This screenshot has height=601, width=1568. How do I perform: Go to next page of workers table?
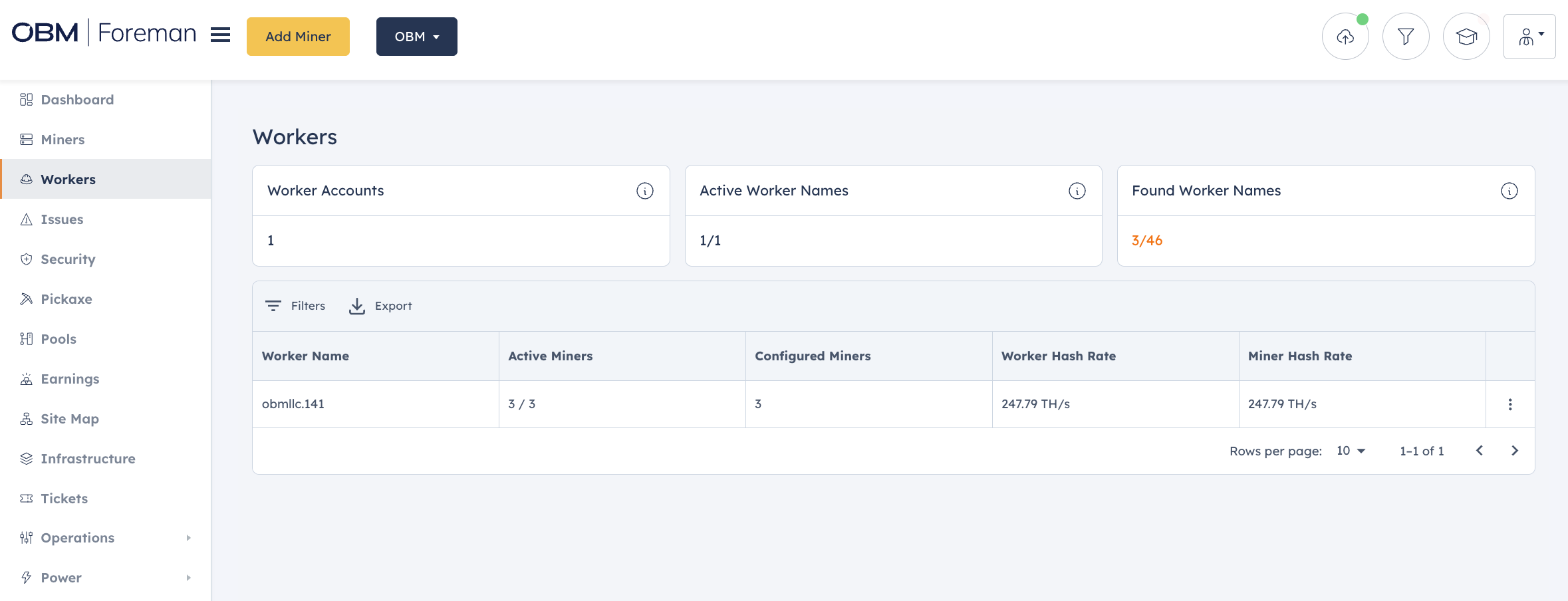1514,451
